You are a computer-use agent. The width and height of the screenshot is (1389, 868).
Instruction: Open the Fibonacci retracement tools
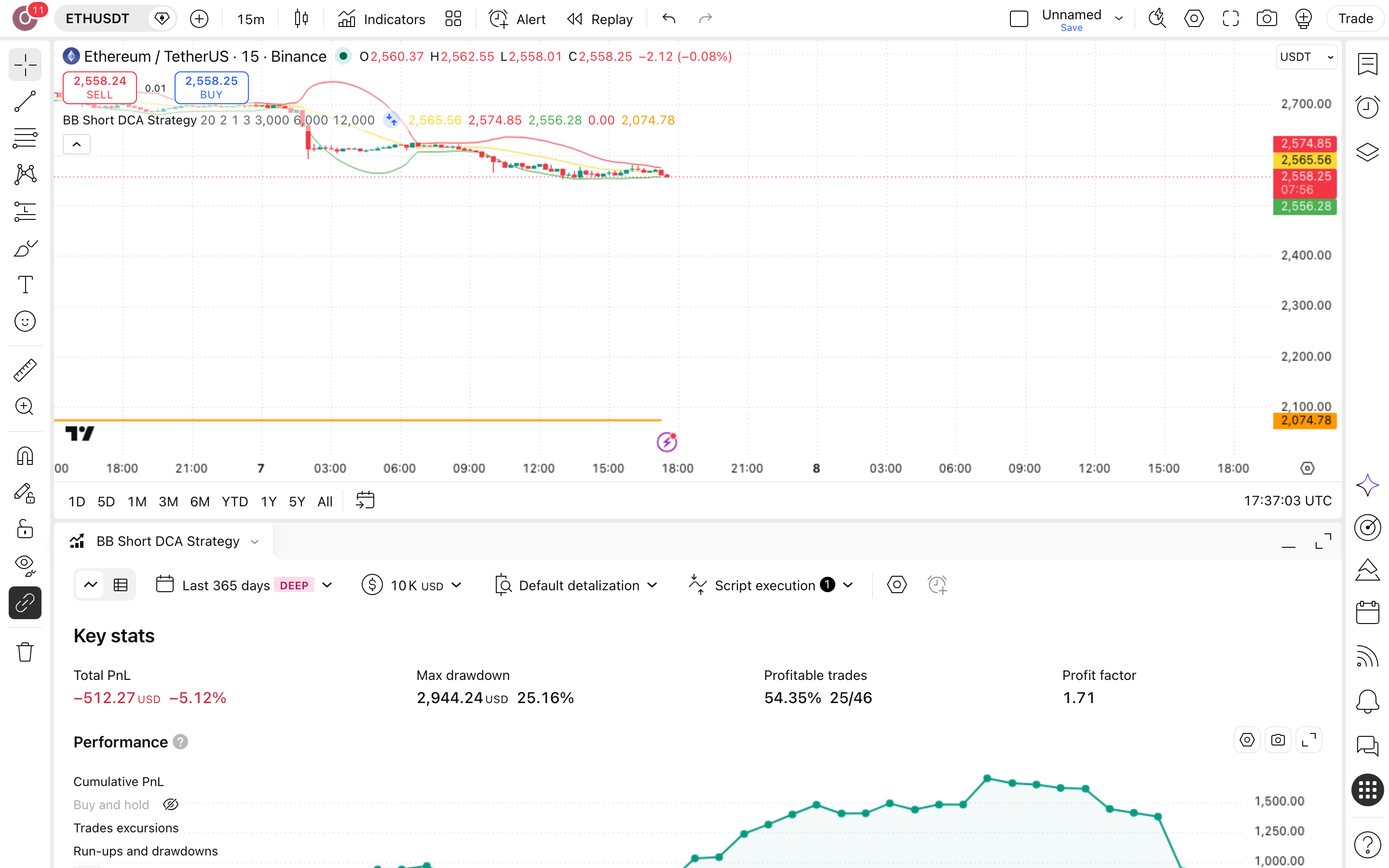coord(25,138)
